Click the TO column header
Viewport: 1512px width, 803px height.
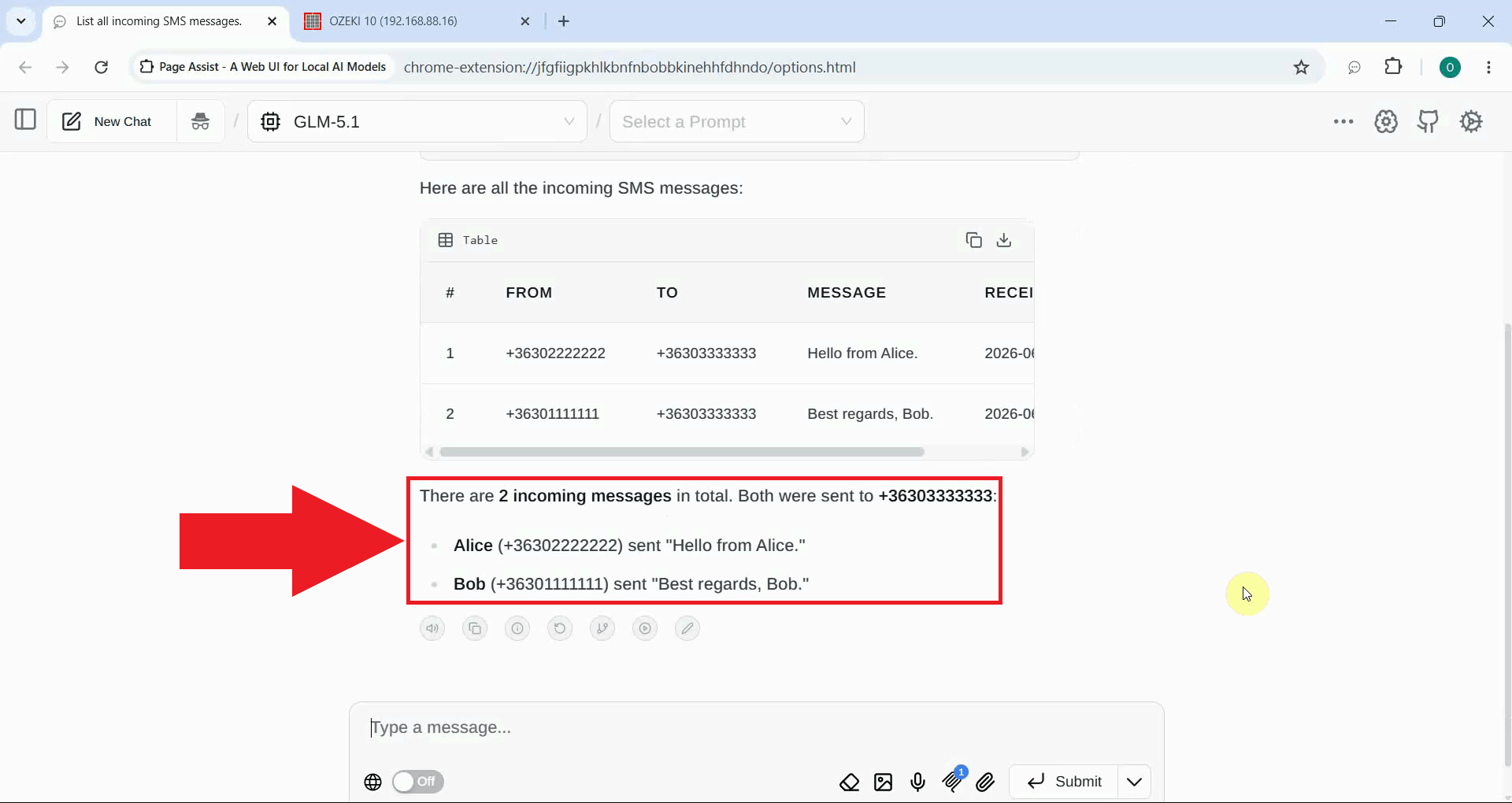click(667, 292)
